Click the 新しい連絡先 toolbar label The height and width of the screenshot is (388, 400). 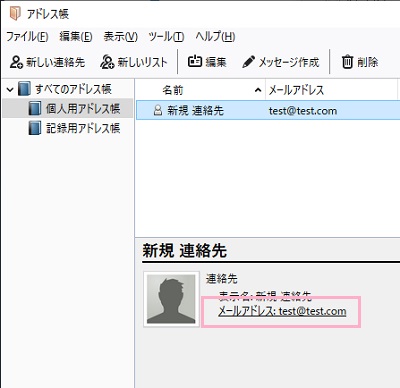coord(56,62)
